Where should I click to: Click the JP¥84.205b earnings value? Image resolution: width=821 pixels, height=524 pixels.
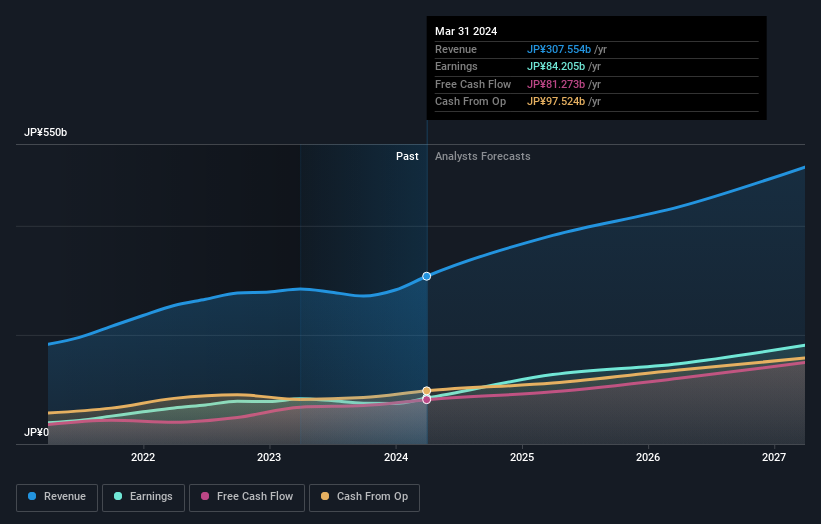pyautogui.click(x=556, y=66)
